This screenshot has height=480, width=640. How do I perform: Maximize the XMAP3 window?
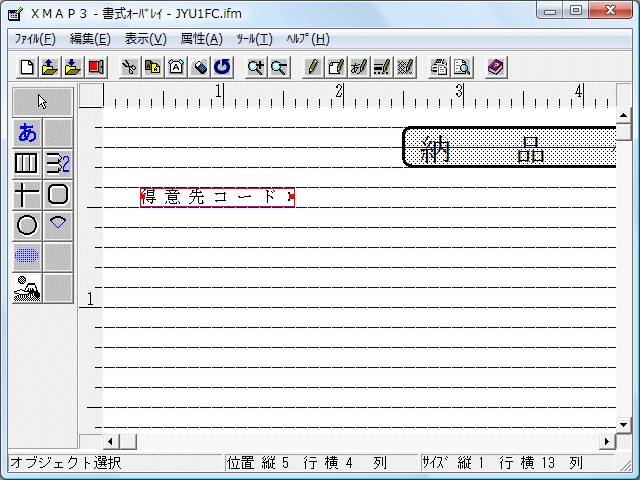[x=576, y=11]
